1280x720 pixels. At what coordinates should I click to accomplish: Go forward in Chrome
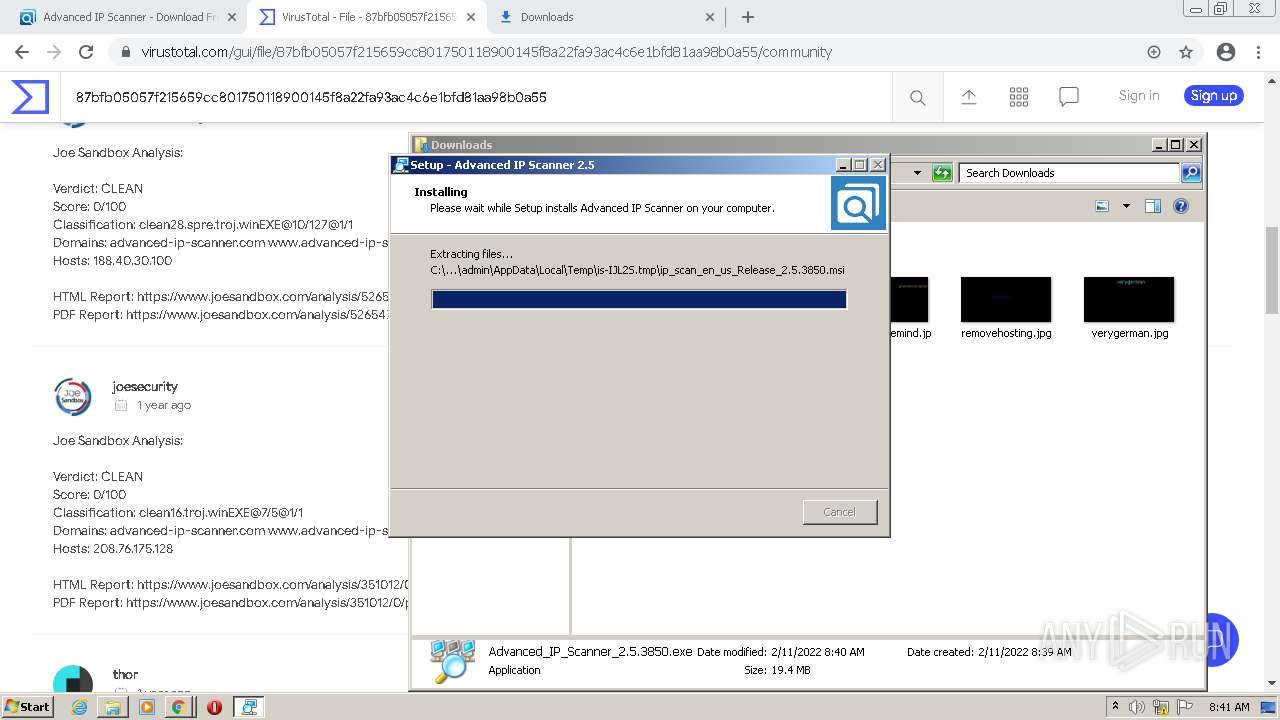[x=54, y=52]
